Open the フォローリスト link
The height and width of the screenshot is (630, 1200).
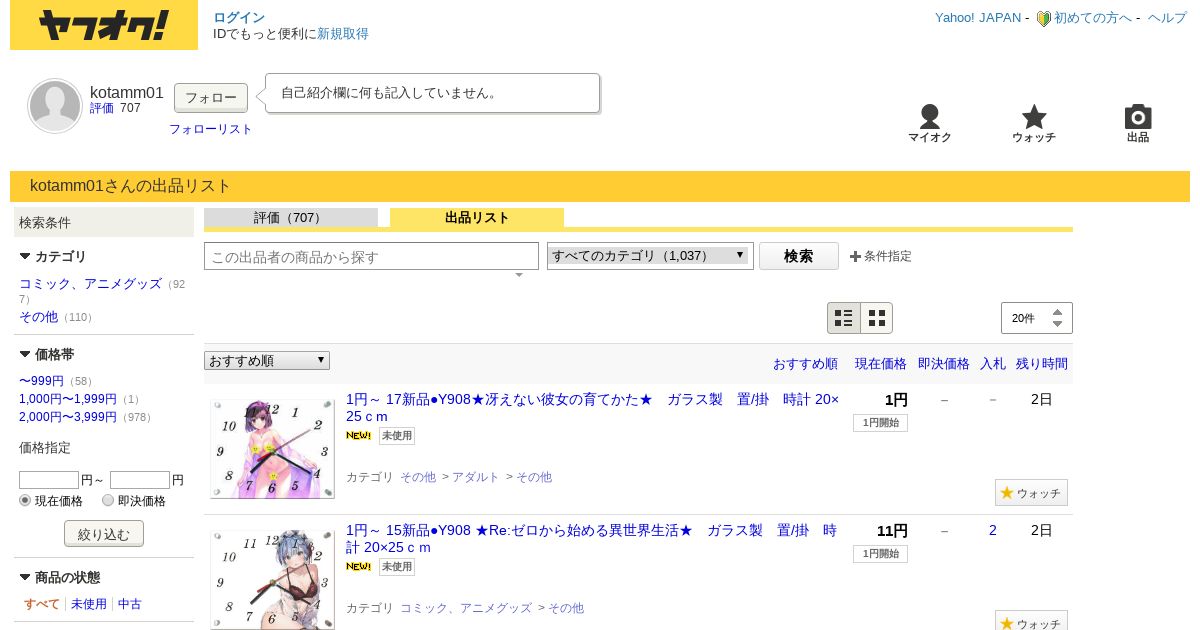tap(211, 129)
